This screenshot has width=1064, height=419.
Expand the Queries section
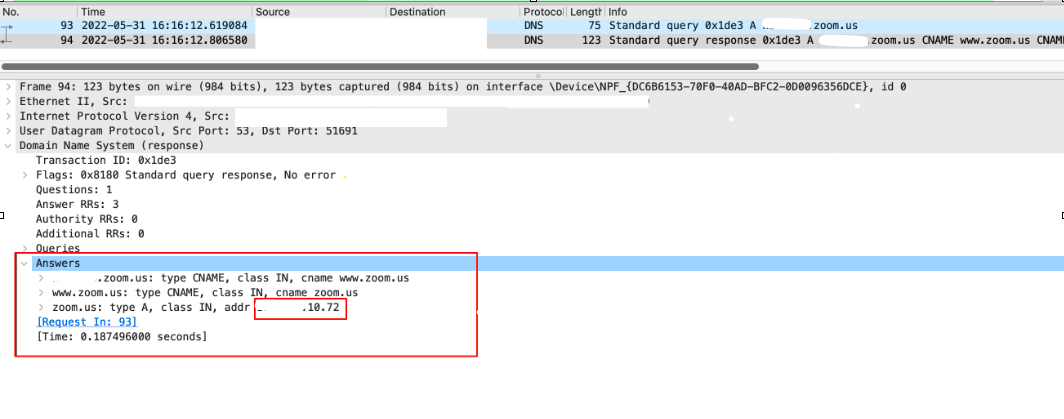[25, 249]
